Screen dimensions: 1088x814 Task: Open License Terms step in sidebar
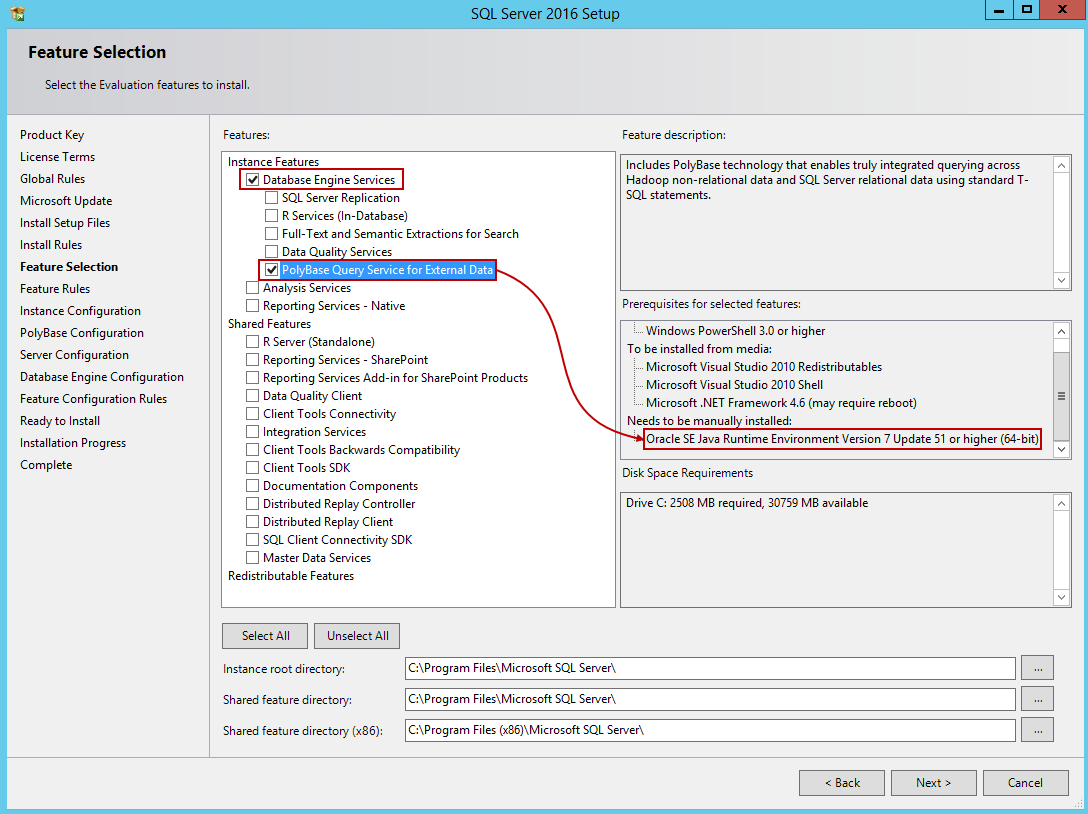point(58,157)
